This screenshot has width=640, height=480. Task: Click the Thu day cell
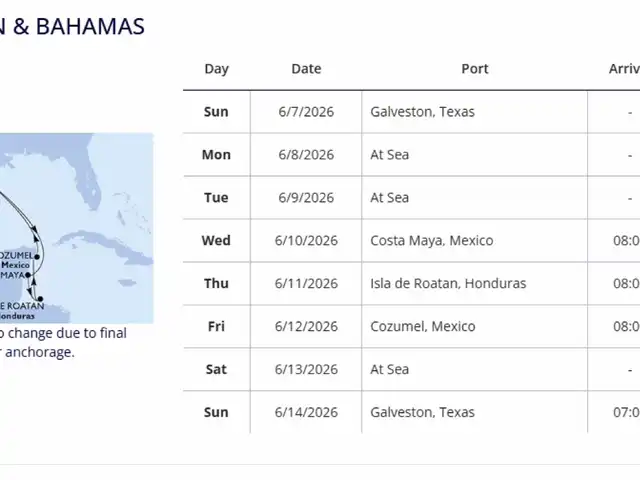click(x=216, y=283)
